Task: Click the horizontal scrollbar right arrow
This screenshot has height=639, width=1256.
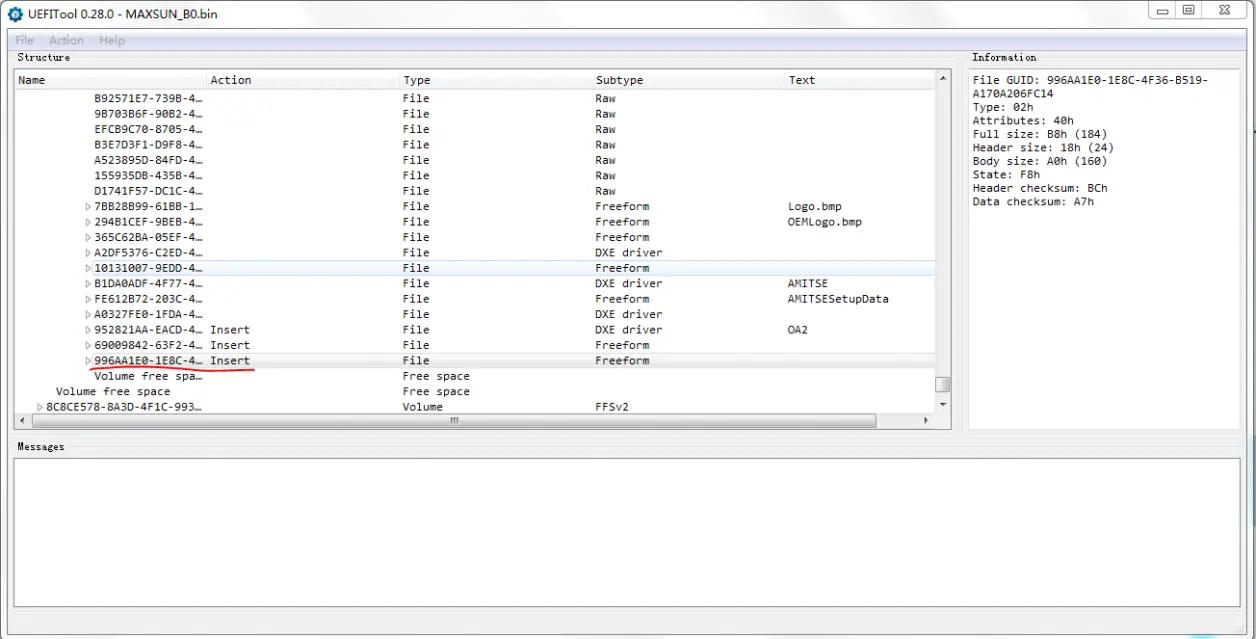Action: point(924,421)
